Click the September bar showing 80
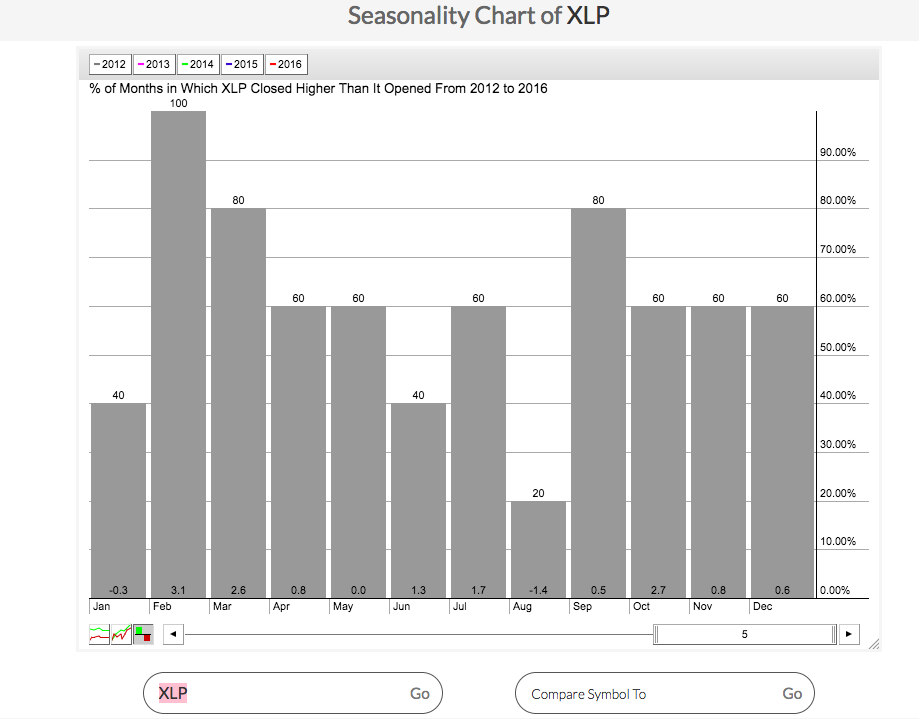The height and width of the screenshot is (719, 919). (x=598, y=403)
